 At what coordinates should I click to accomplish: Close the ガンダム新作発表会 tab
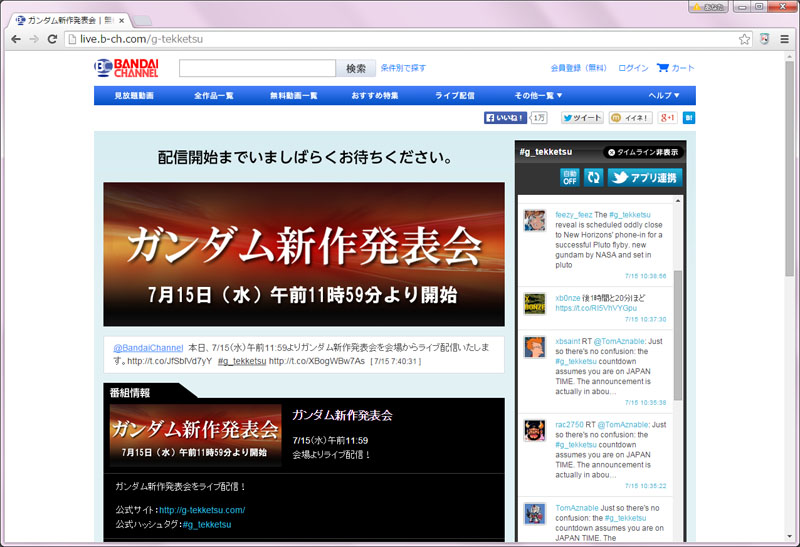click(x=121, y=21)
